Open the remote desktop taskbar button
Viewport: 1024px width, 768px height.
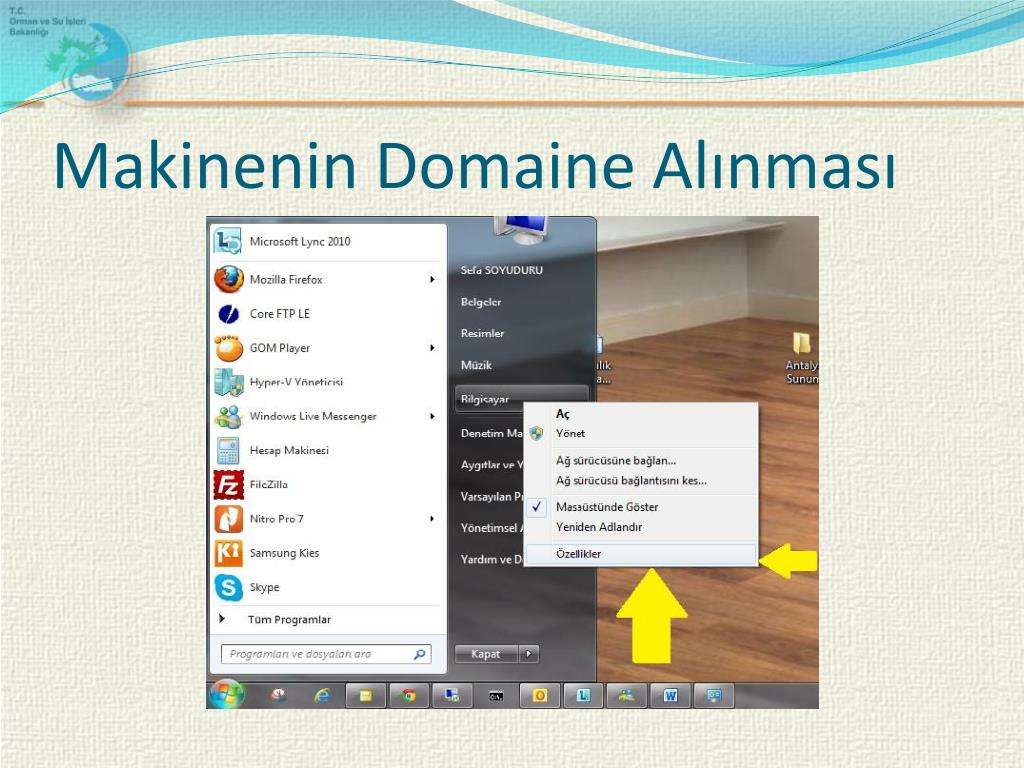[x=453, y=696]
